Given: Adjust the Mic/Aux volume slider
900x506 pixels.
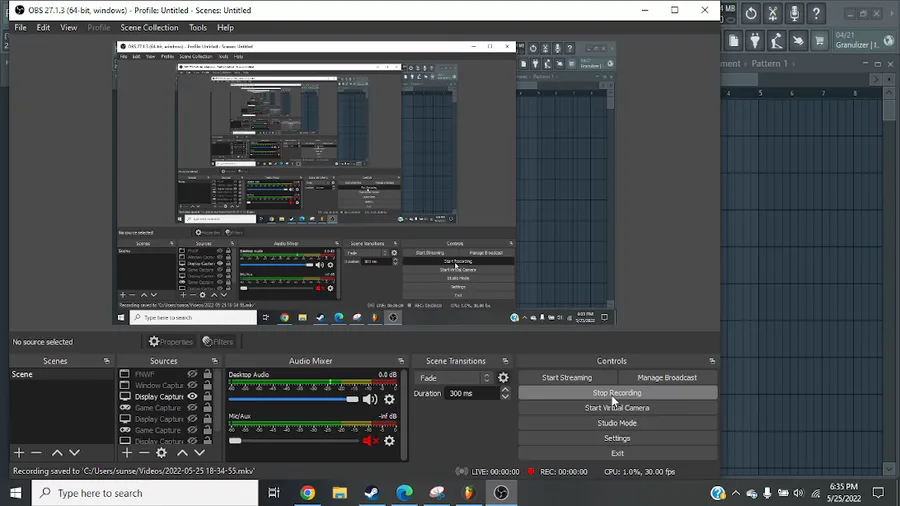Looking at the screenshot, I should [x=293, y=441].
